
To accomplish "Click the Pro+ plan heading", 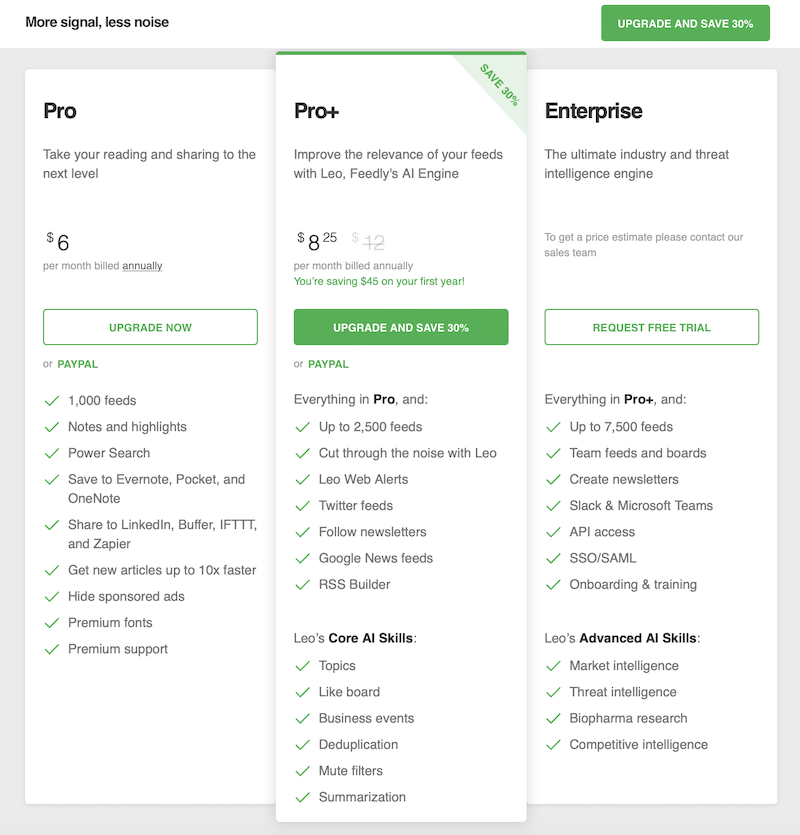I will 316,111.
